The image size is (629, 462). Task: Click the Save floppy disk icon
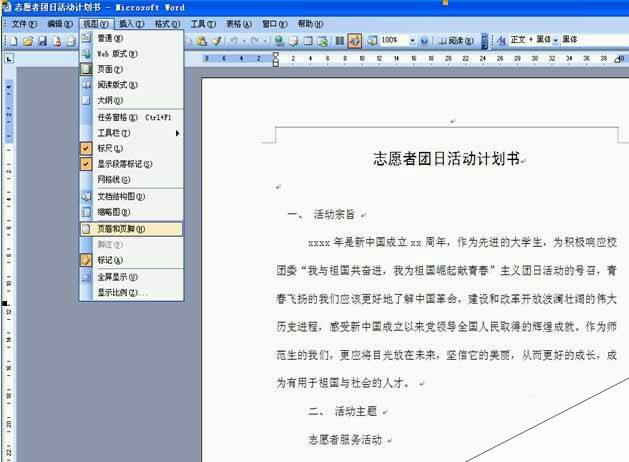[x=43, y=41]
